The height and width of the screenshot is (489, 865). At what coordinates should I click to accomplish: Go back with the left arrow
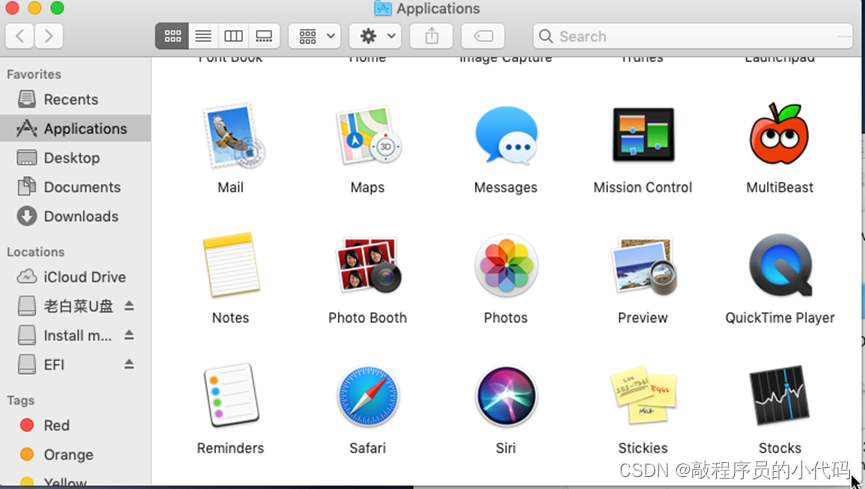[x=20, y=36]
